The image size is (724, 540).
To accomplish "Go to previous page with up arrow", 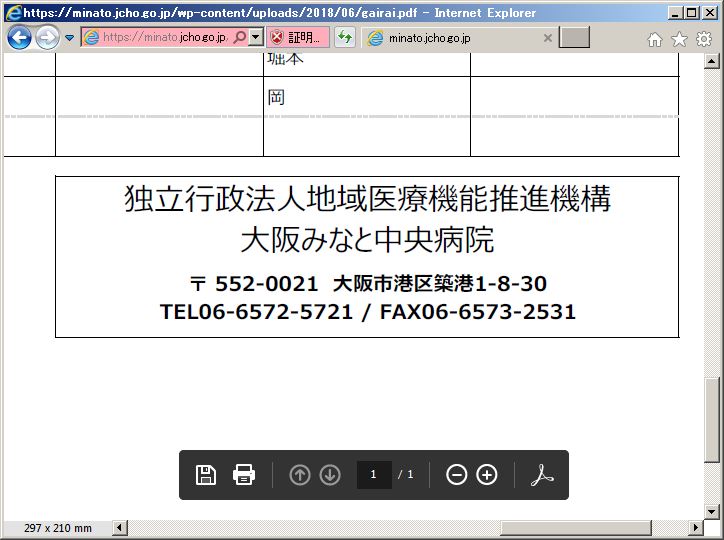I will [x=300, y=475].
